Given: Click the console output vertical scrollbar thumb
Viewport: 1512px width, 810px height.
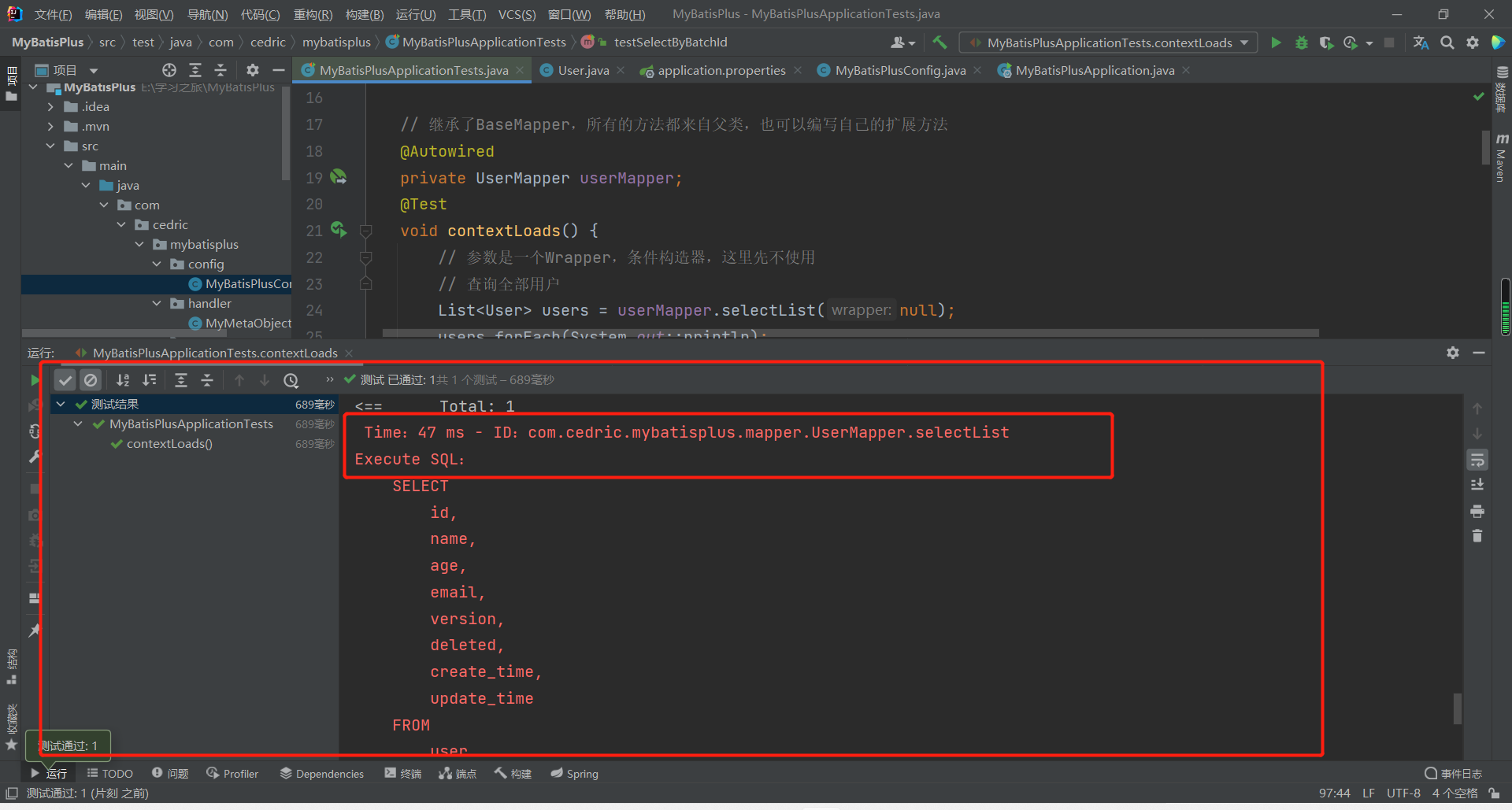Looking at the screenshot, I should [1458, 708].
